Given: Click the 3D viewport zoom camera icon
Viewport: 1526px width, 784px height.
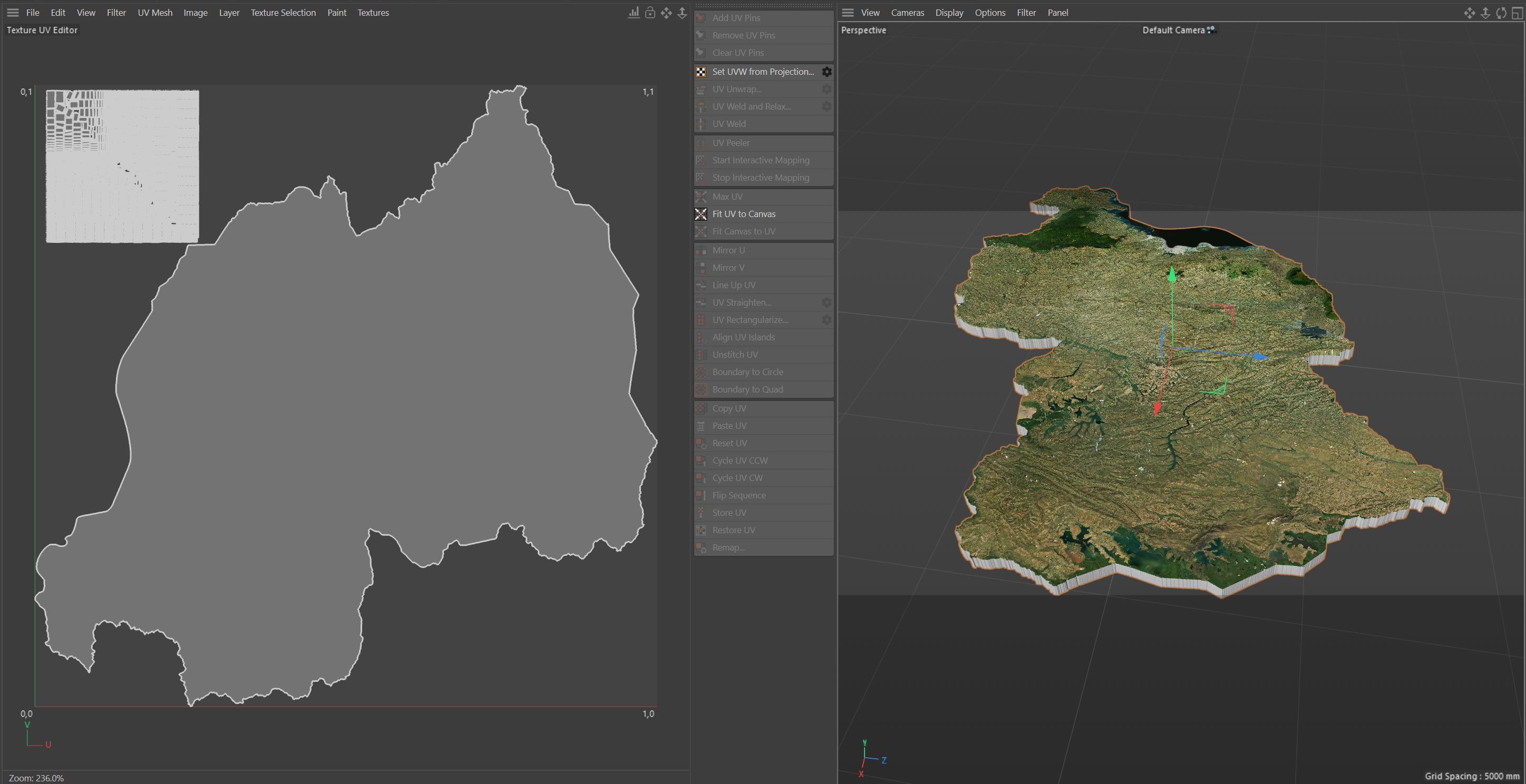Looking at the screenshot, I should [1485, 13].
